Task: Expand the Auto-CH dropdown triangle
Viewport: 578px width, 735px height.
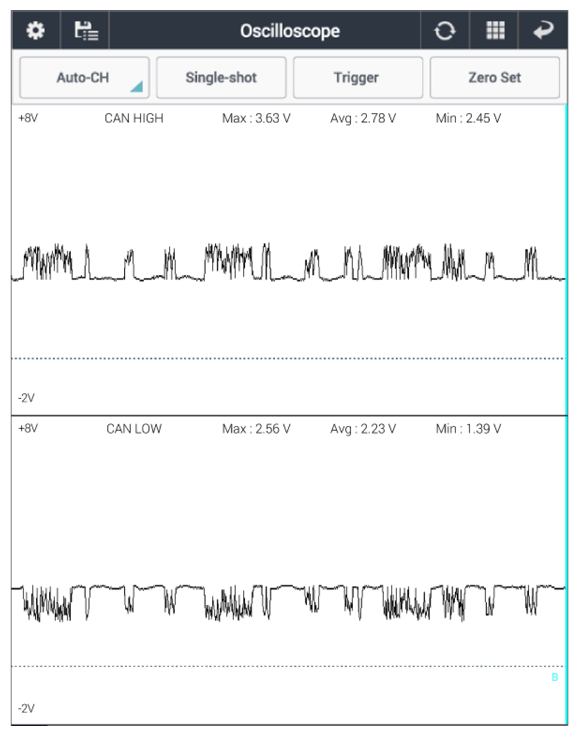Action: 136,87
